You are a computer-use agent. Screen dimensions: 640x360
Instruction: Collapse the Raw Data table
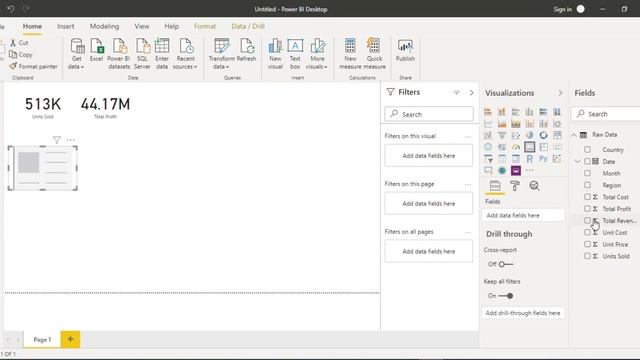point(574,135)
